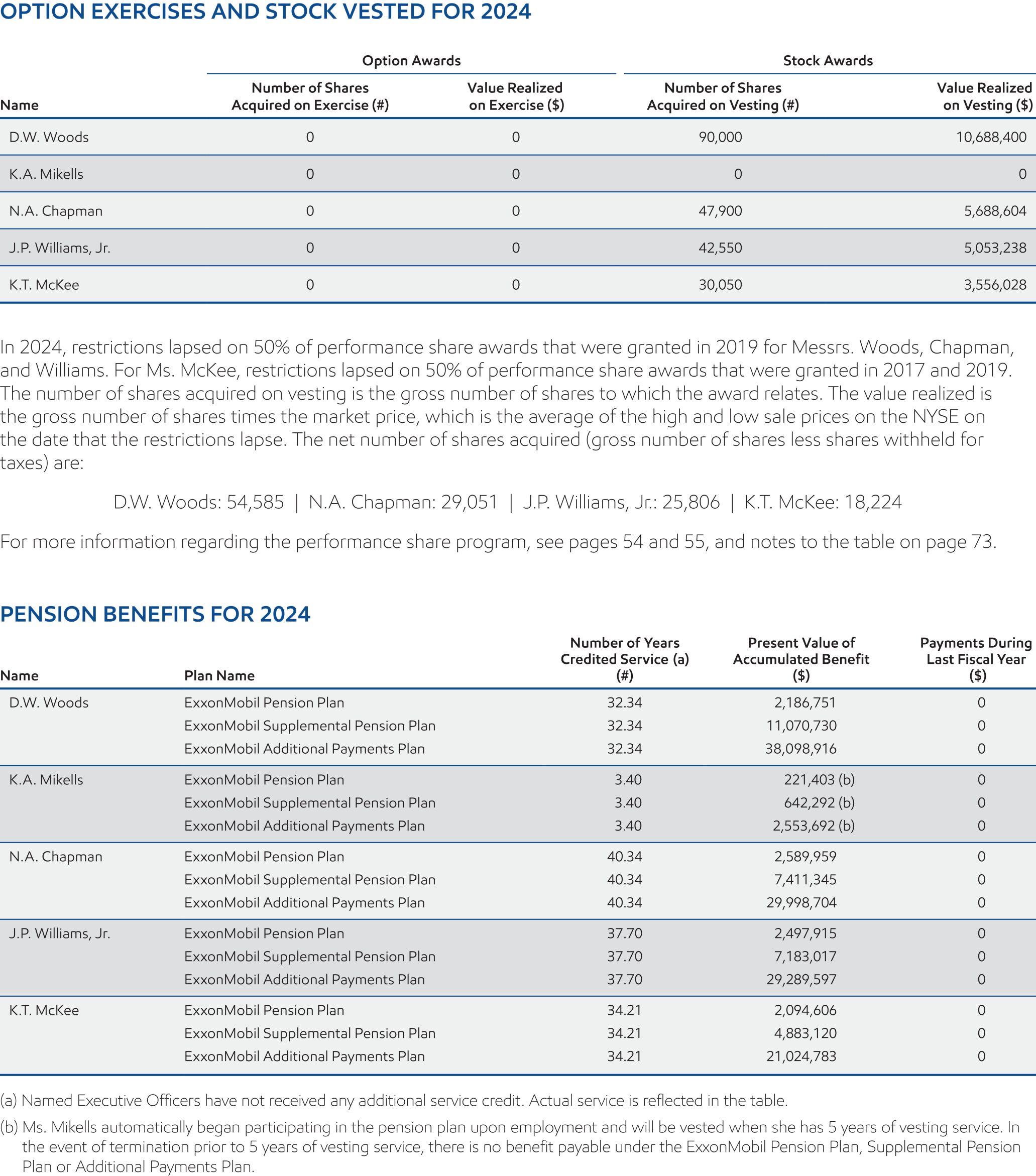The height and width of the screenshot is (1176, 1036).
Task: Select 'J.P. Williams, Jr.' in pension benefits table
Action: (60, 933)
